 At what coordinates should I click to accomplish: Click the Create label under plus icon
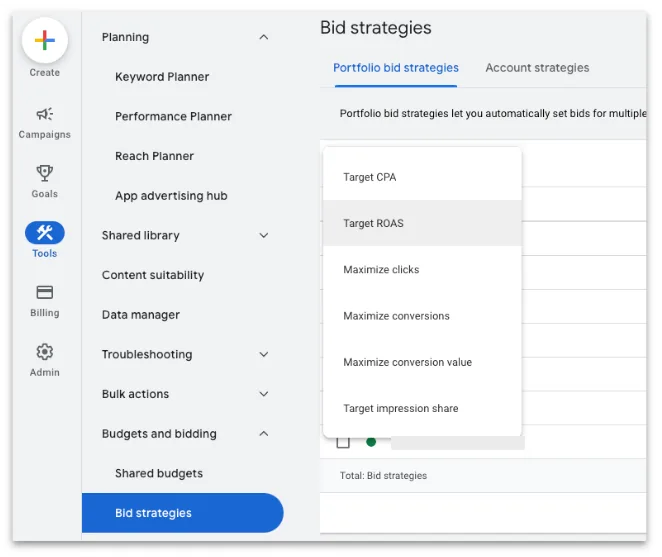coord(44,73)
